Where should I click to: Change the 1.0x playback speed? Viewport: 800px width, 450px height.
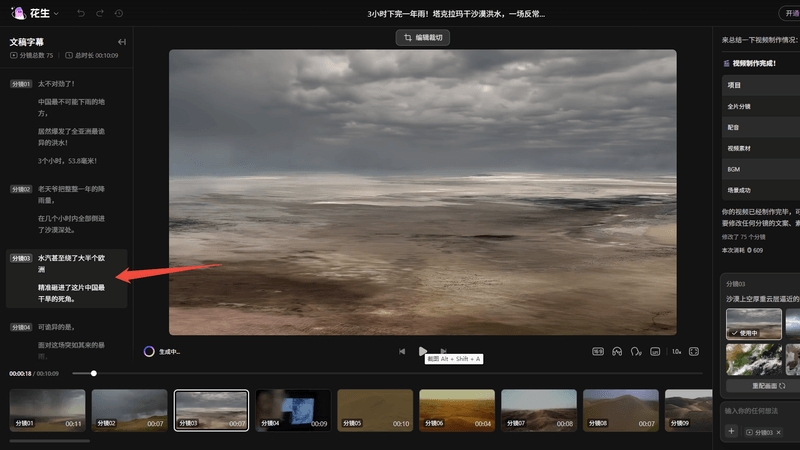coord(677,352)
